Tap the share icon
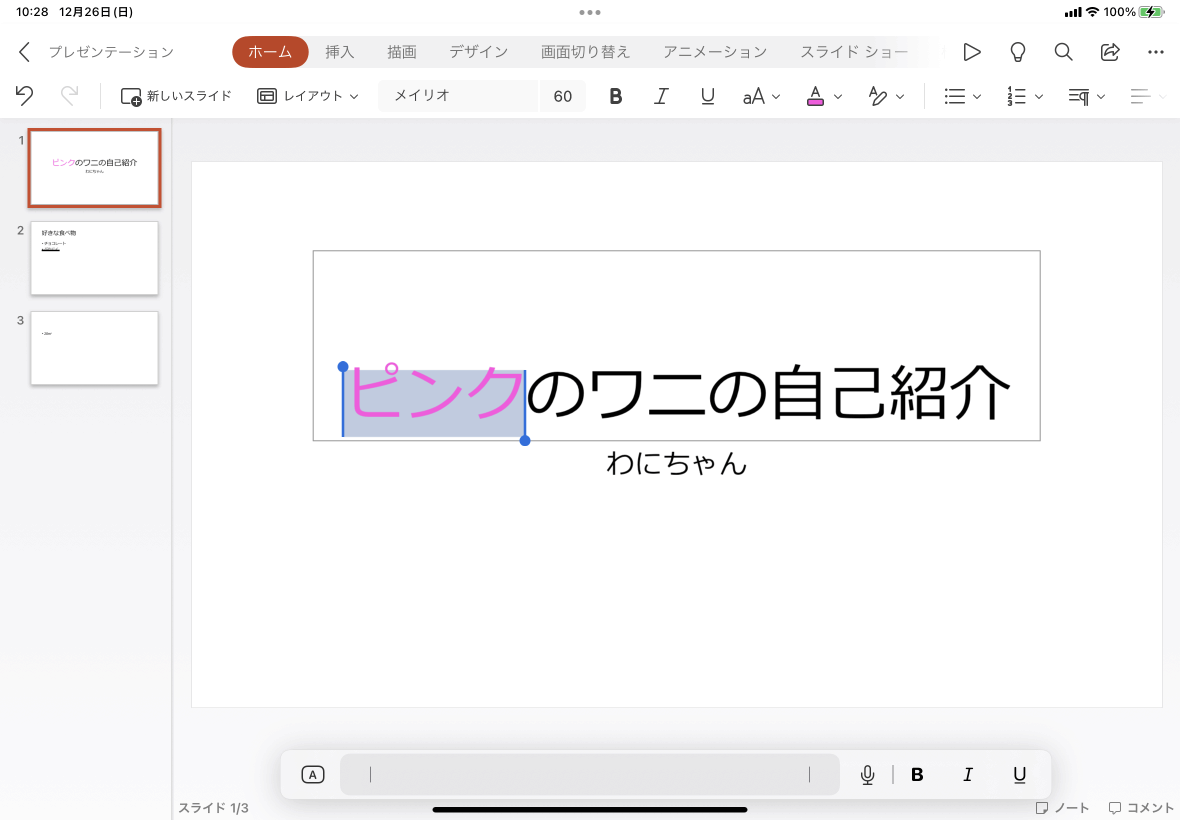 tap(1110, 52)
